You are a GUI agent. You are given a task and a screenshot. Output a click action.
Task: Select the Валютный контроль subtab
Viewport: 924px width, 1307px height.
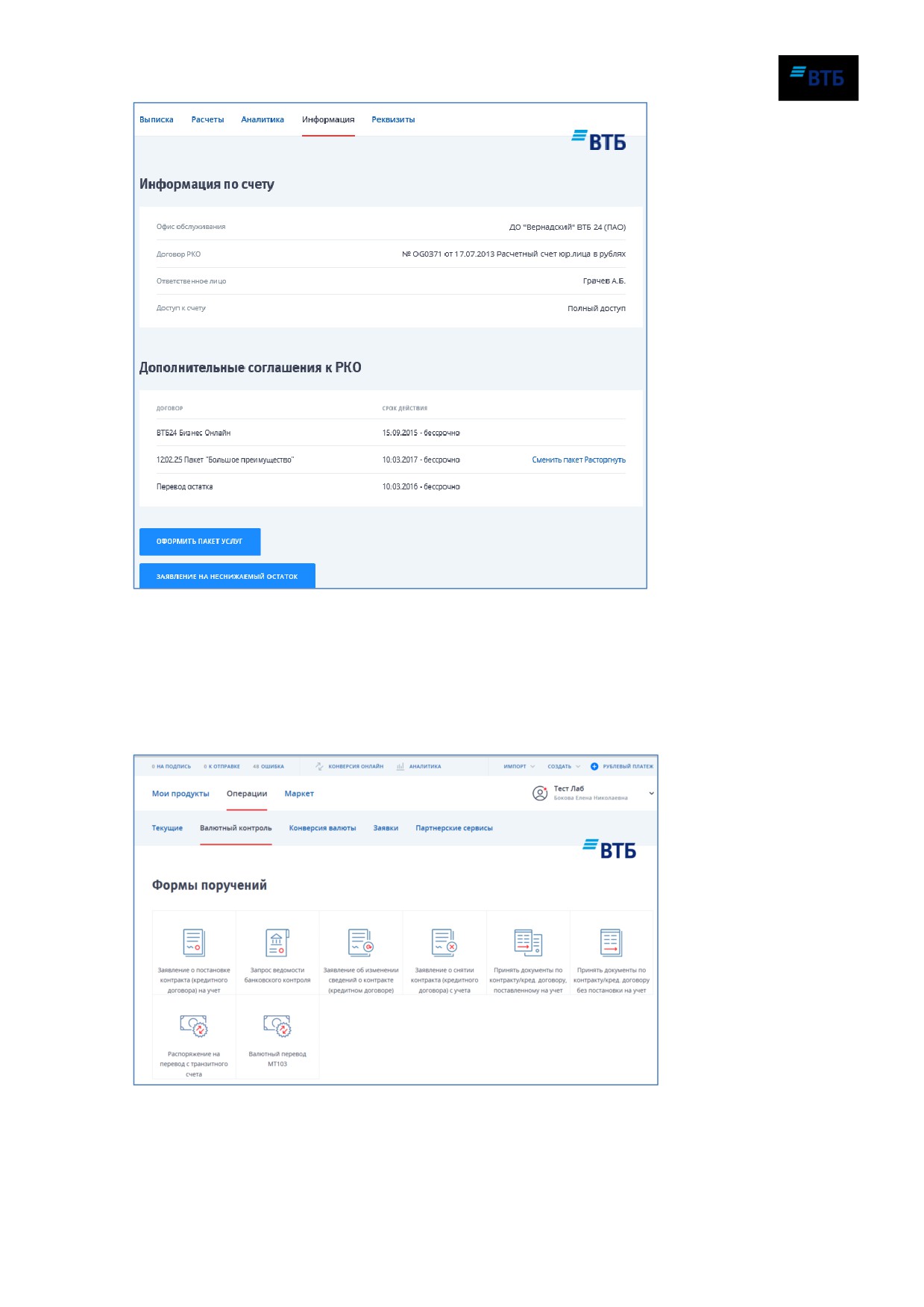[236, 828]
